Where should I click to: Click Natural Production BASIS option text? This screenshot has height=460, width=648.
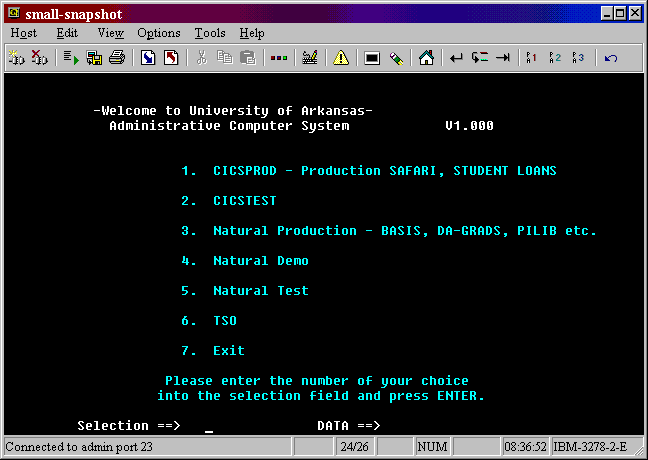(405, 230)
